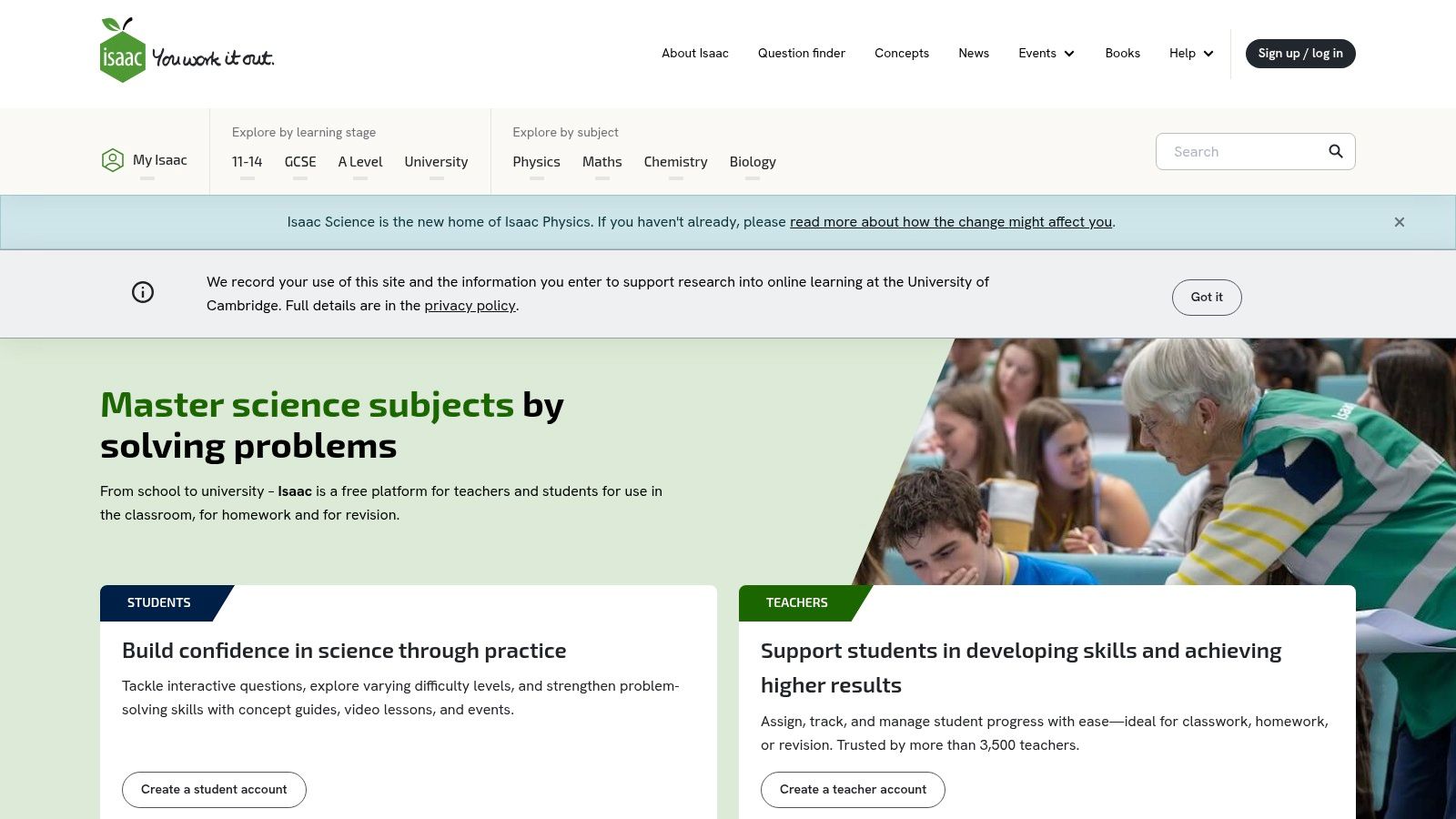This screenshot has height=819, width=1456.
Task: Open the A Level learning stage
Action: click(x=360, y=162)
